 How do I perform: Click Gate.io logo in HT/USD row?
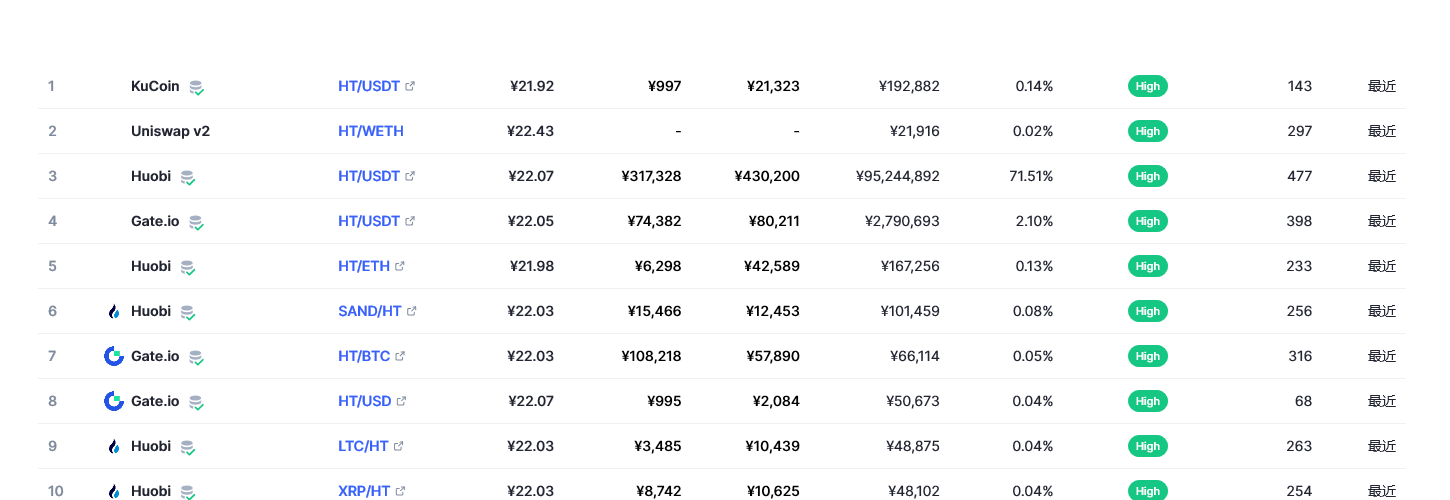(114, 401)
